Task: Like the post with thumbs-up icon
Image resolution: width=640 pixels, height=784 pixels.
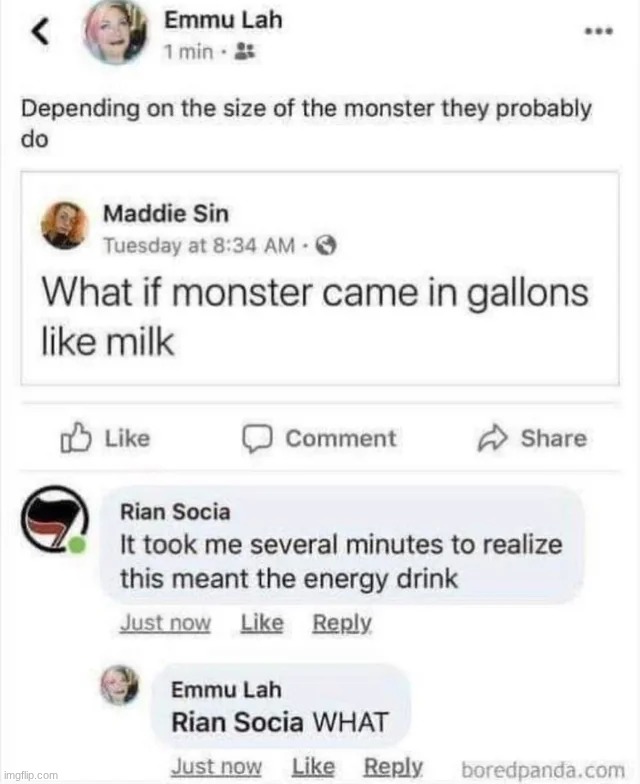Action: pos(75,438)
